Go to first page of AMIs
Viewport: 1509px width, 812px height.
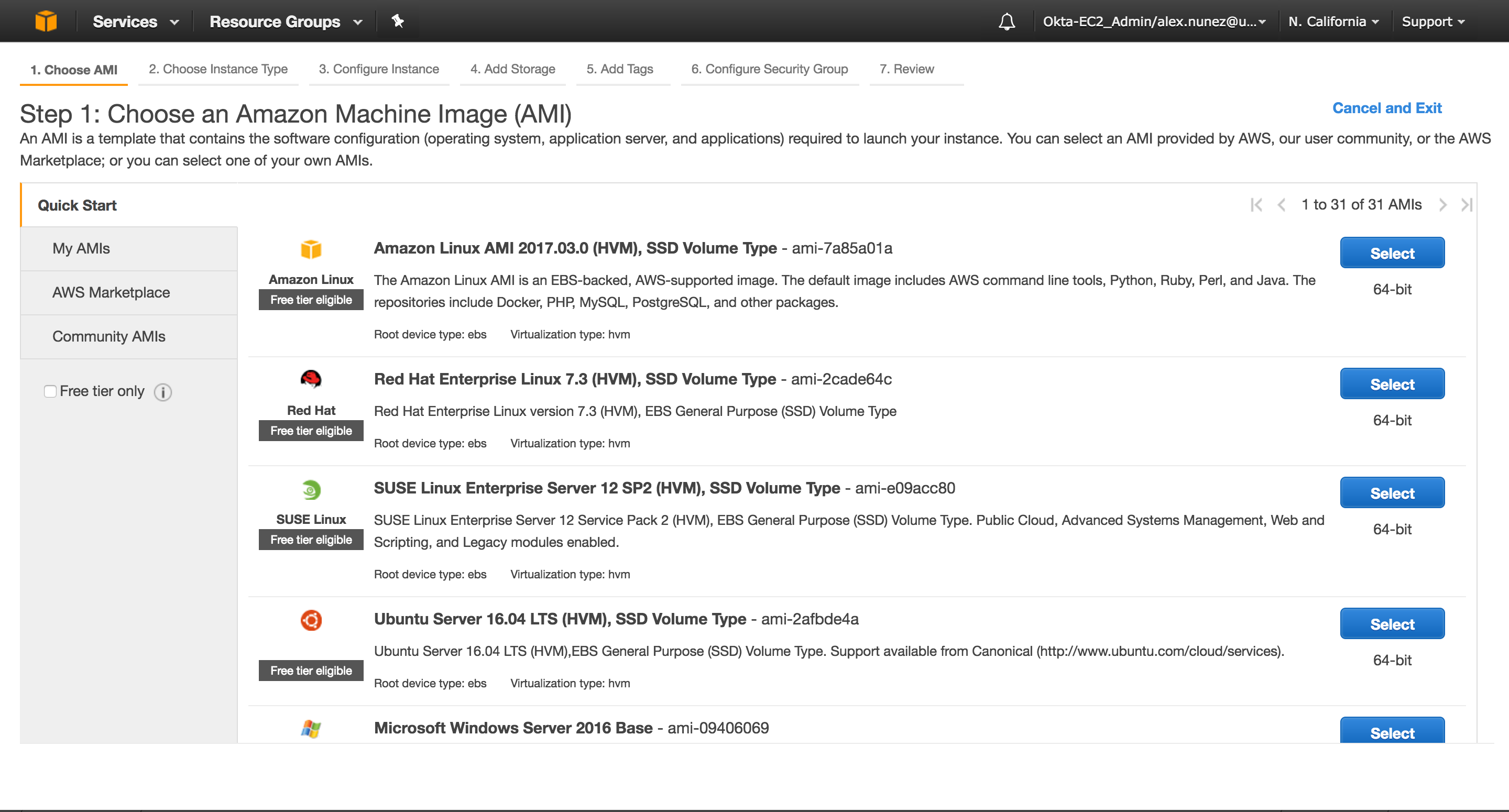[x=1256, y=204]
